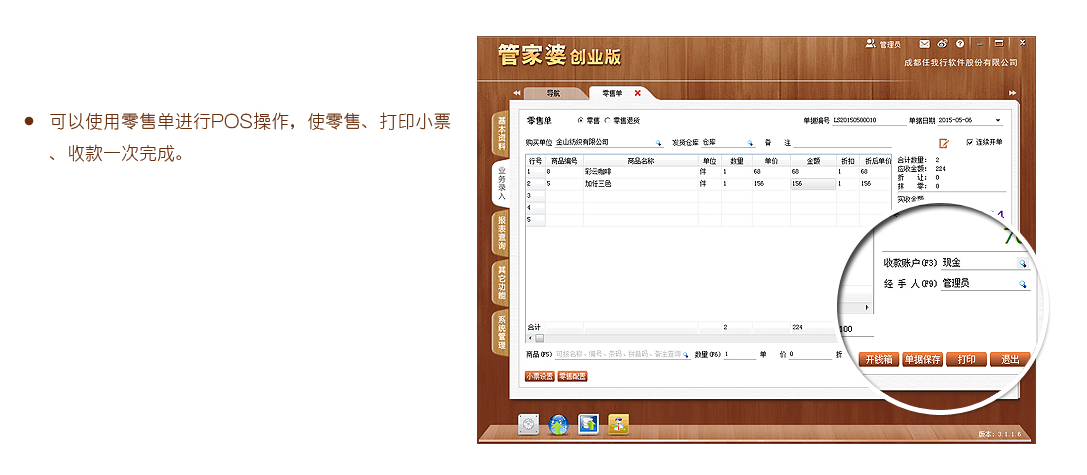The image size is (1087, 475).
Task: Open the 业务录入 side tab
Action: point(501,182)
